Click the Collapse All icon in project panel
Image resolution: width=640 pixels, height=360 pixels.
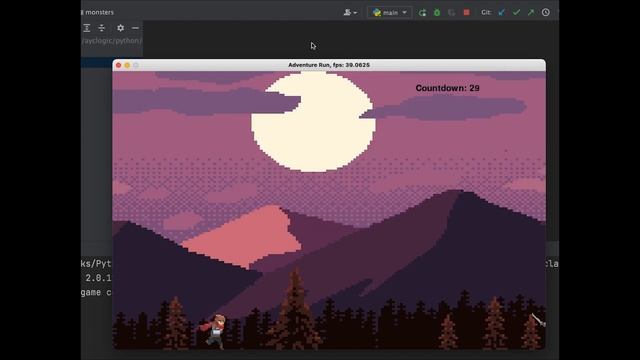point(102,28)
